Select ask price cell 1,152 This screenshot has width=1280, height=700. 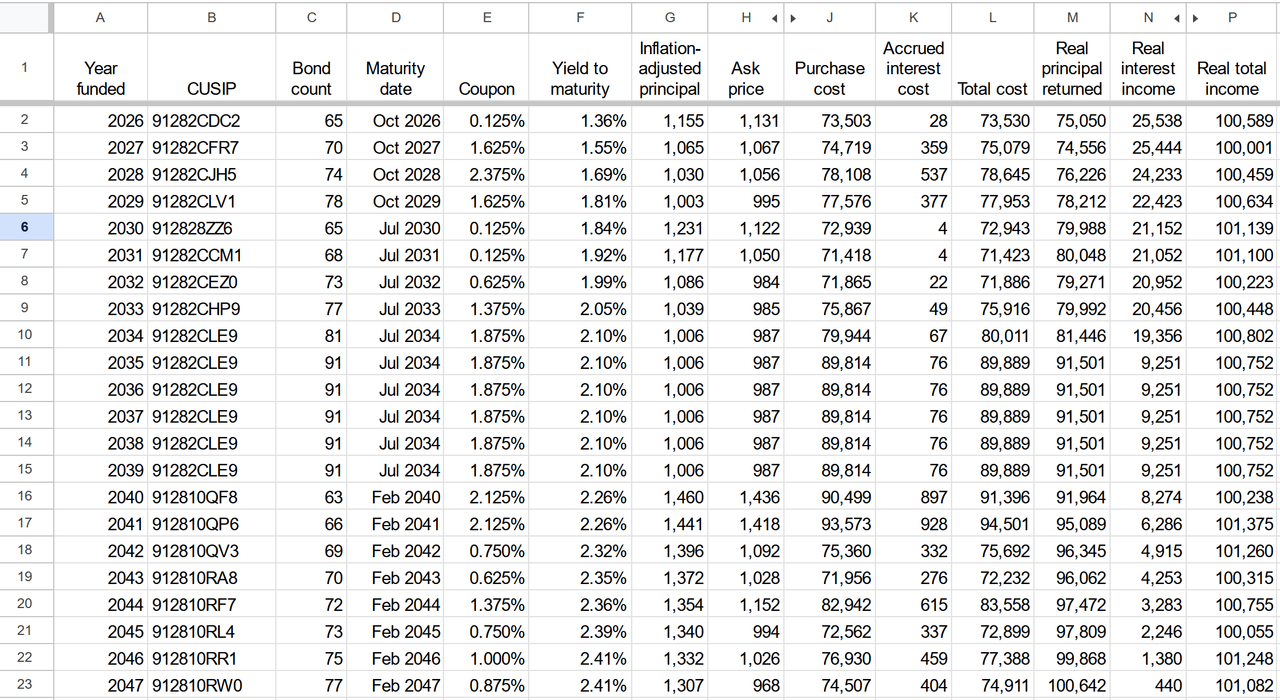(x=746, y=606)
